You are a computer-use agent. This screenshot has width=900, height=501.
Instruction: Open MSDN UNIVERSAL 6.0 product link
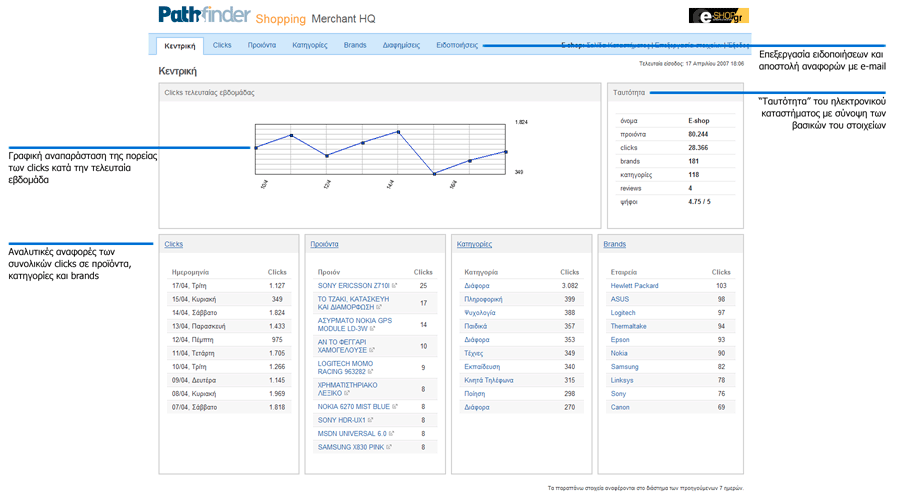point(352,434)
